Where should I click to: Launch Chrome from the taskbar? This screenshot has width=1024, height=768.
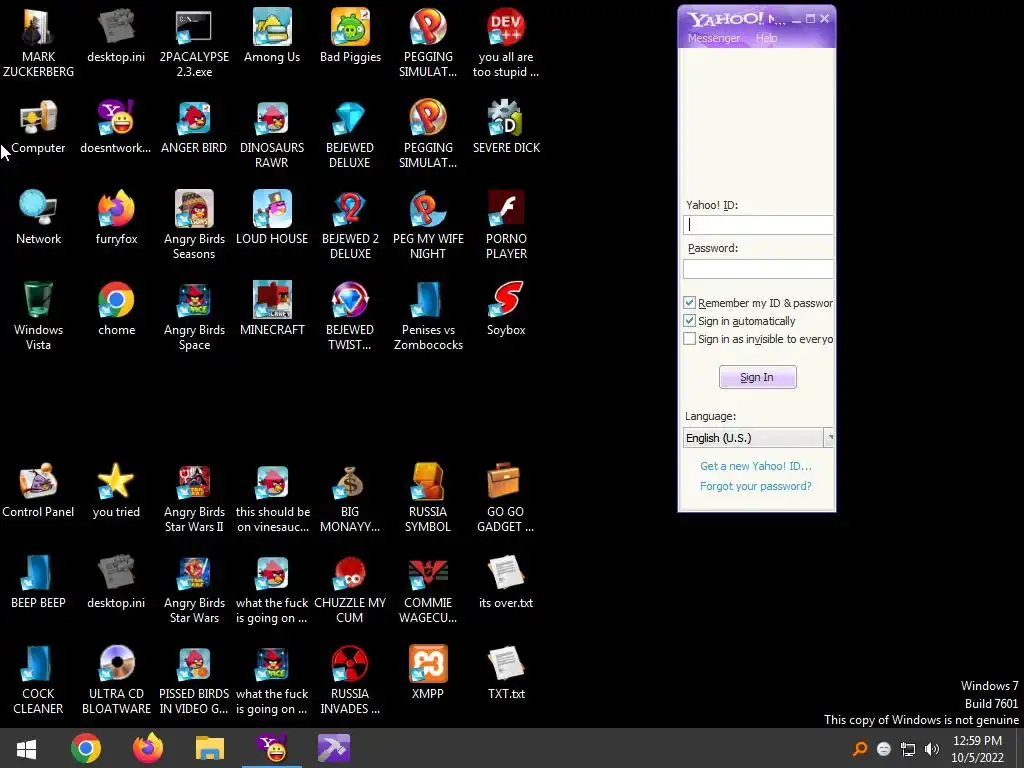click(86, 748)
